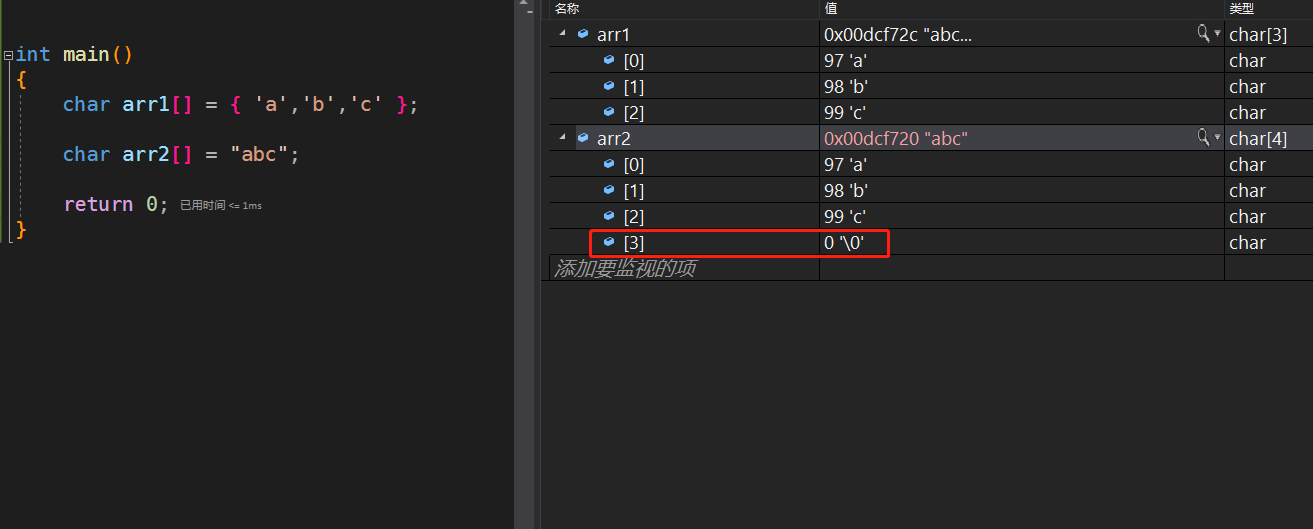This screenshot has width=1313, height=529.
Task: Select the [3] name under arr2
Action: (634, 242)
